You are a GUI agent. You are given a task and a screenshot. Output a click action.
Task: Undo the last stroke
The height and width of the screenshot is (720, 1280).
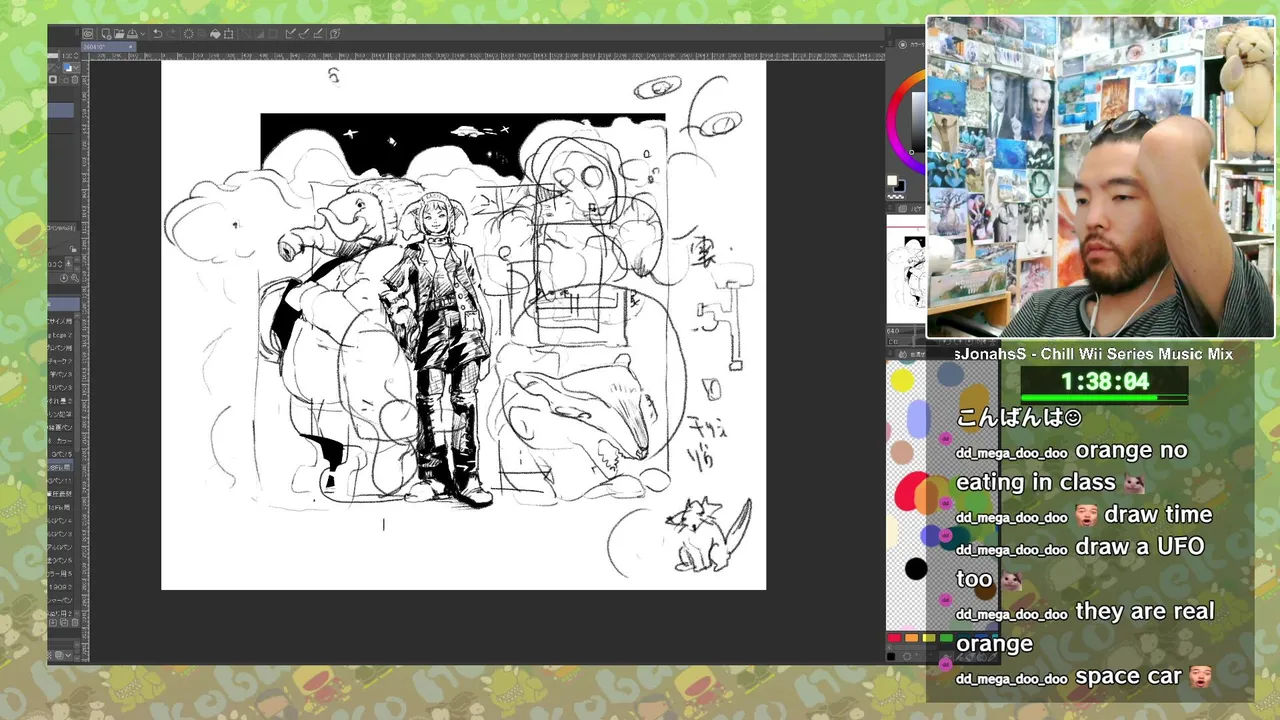coord(158,34)
